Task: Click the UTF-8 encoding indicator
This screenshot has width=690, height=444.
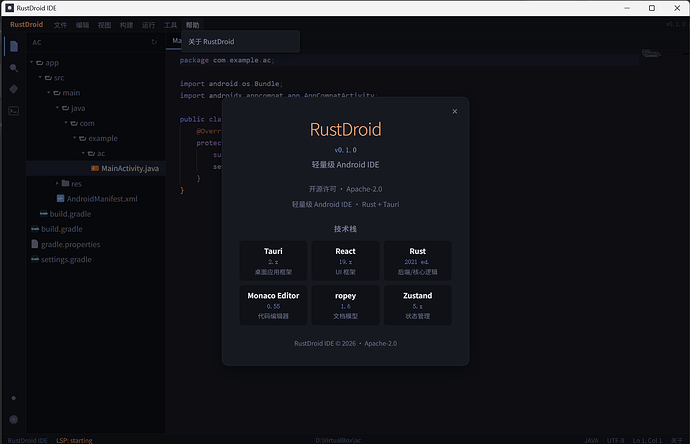Action: point(615,440)
